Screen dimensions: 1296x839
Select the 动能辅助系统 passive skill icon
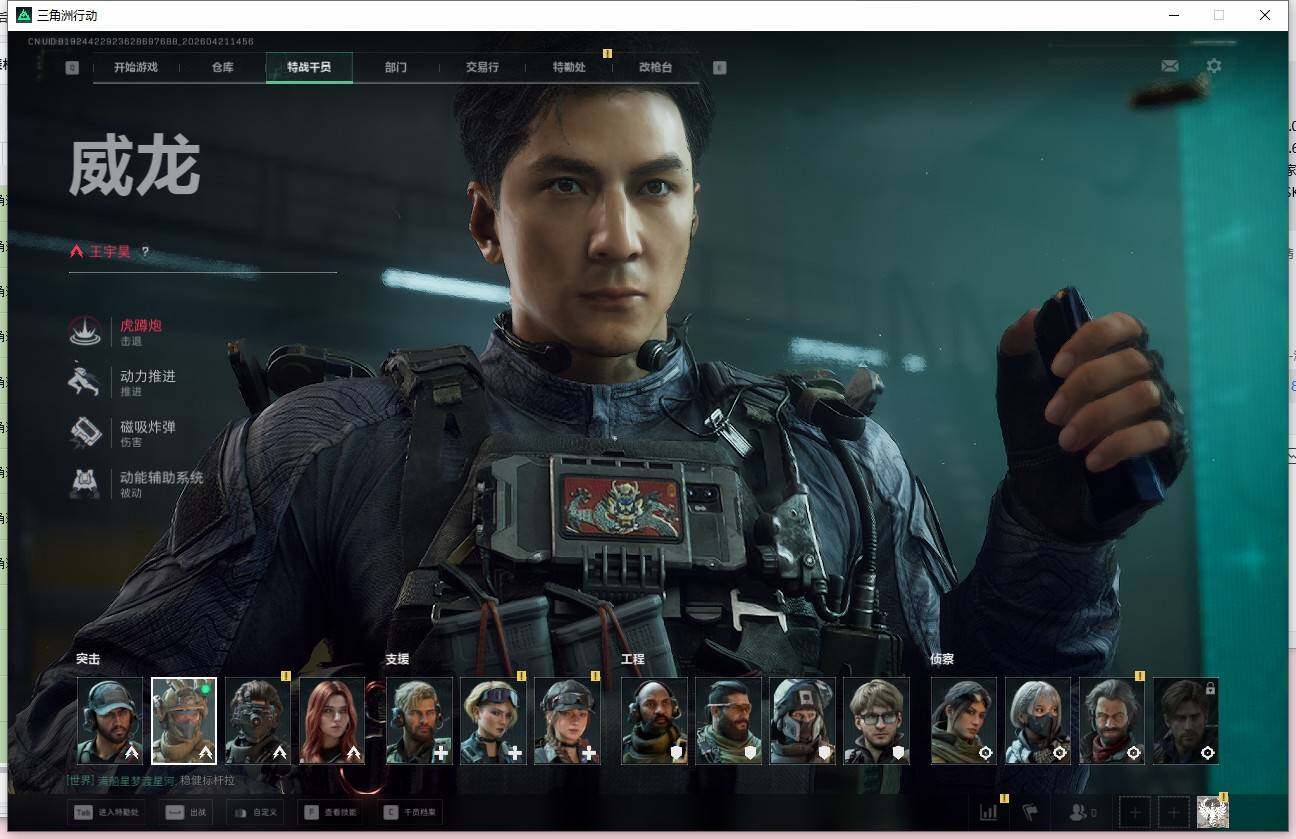(85, 483)
